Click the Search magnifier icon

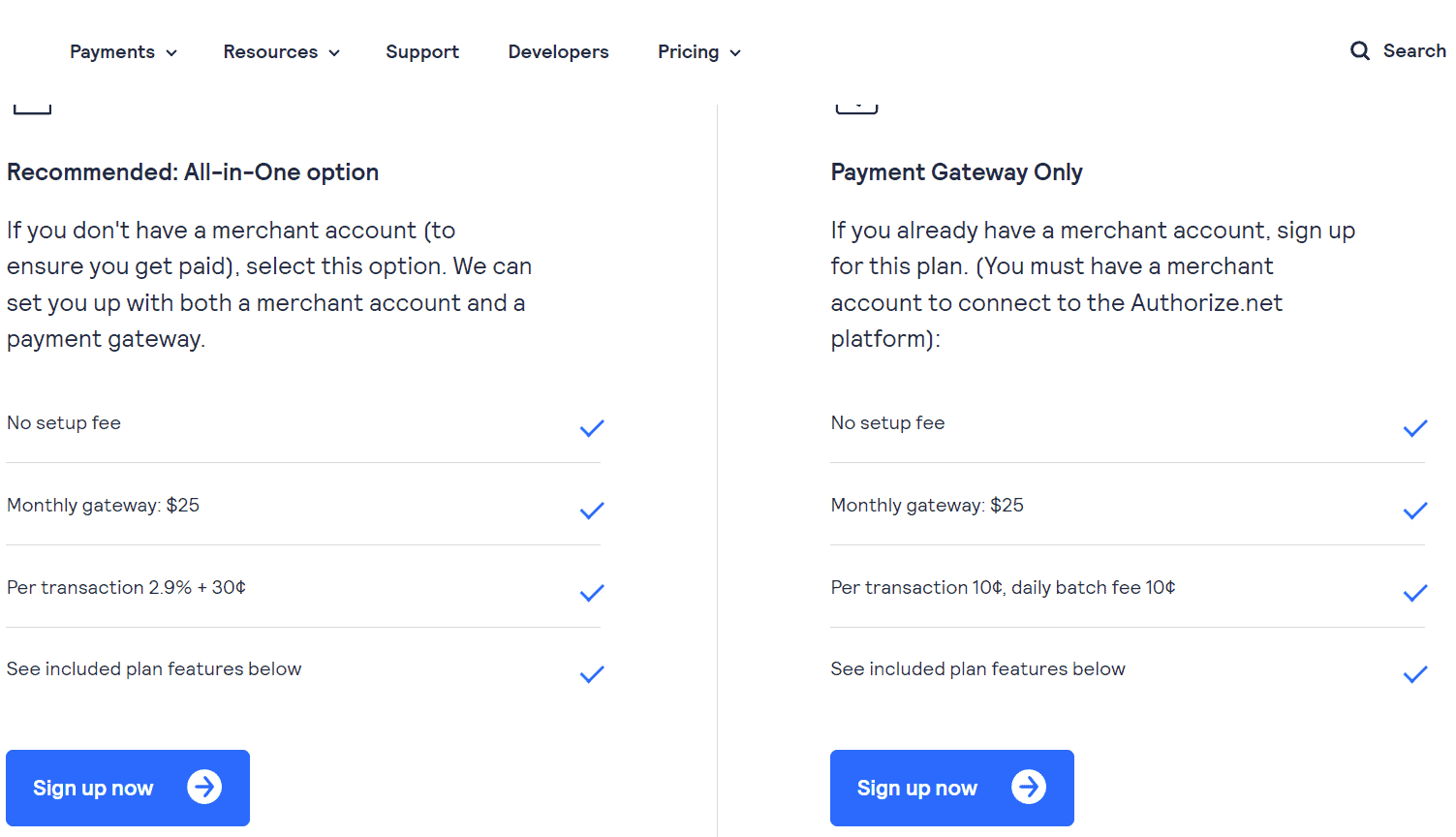coord(1360,50)
